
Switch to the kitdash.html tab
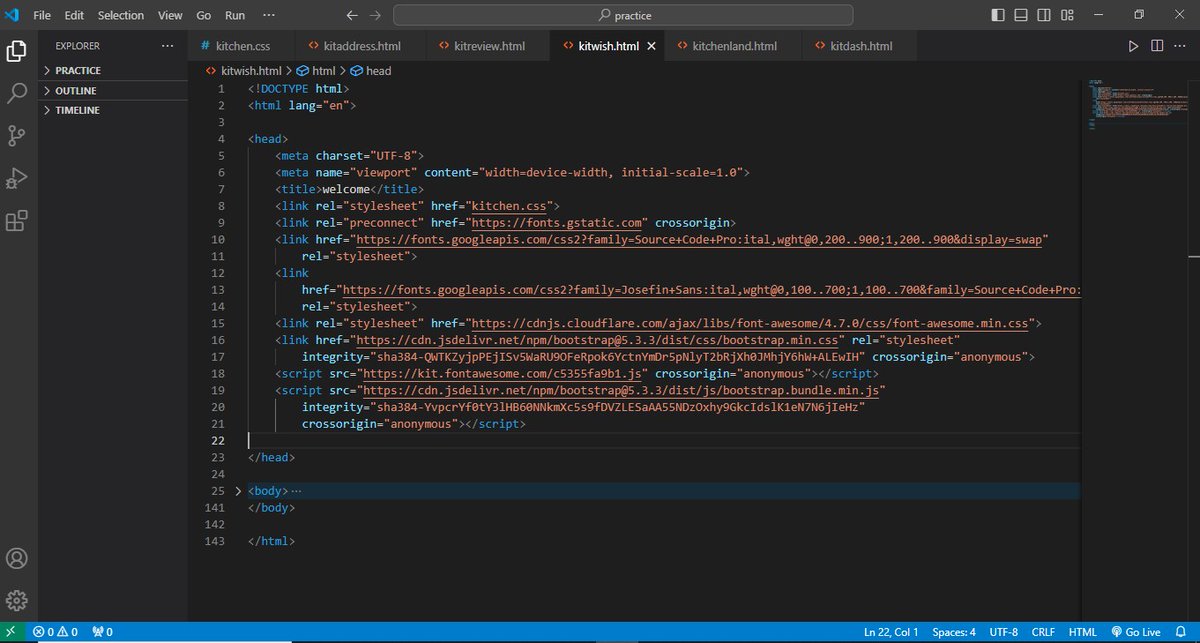861,46
